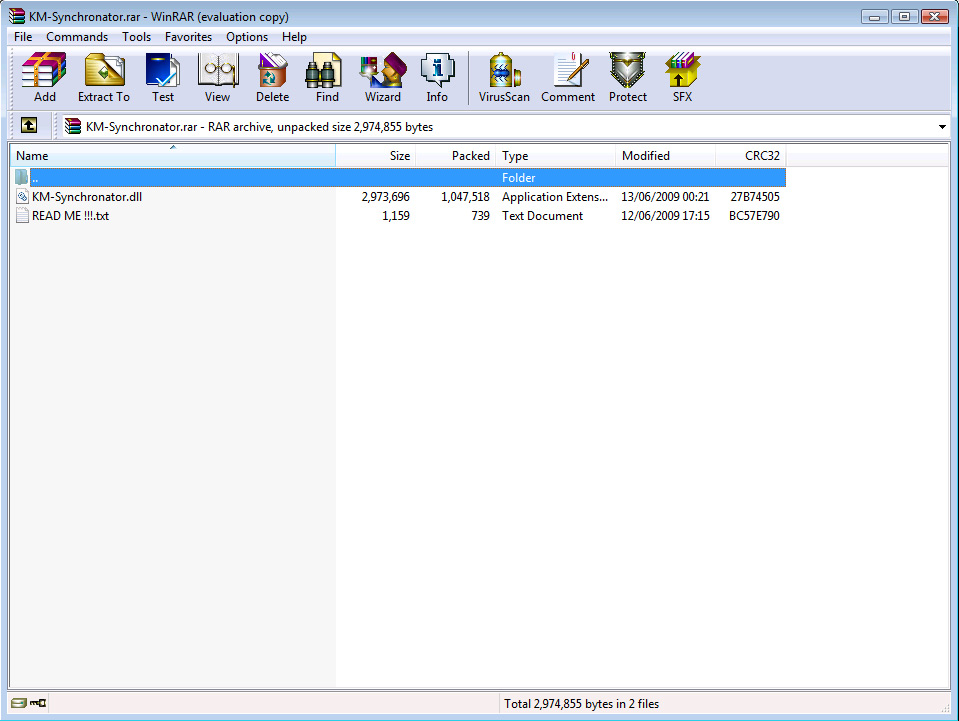This screenshot has height=721, width=959.
Task: Close the WinRAR window
Action: [935, 17]
